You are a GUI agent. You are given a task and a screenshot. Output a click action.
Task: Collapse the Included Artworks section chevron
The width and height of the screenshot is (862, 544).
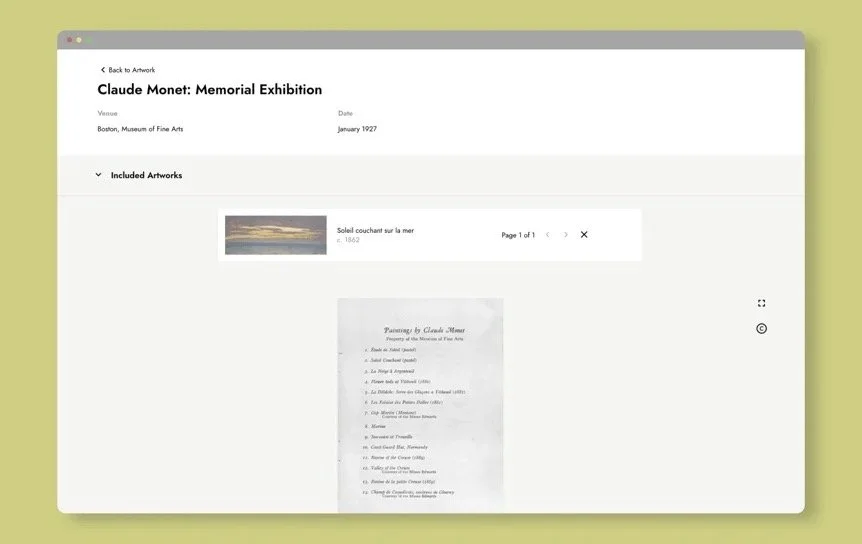[x=98, y=175]
